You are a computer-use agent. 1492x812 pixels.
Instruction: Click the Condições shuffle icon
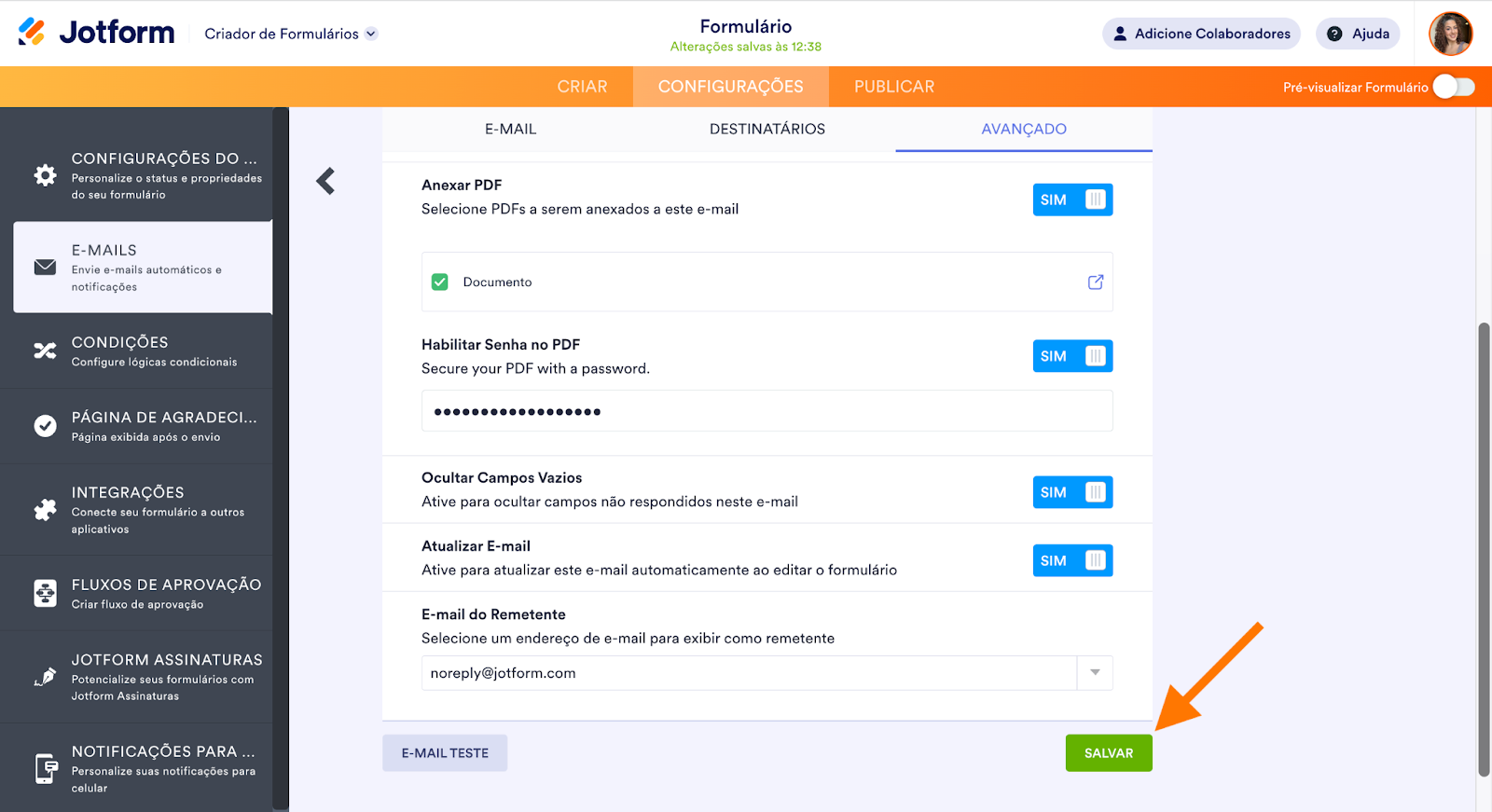45,351
